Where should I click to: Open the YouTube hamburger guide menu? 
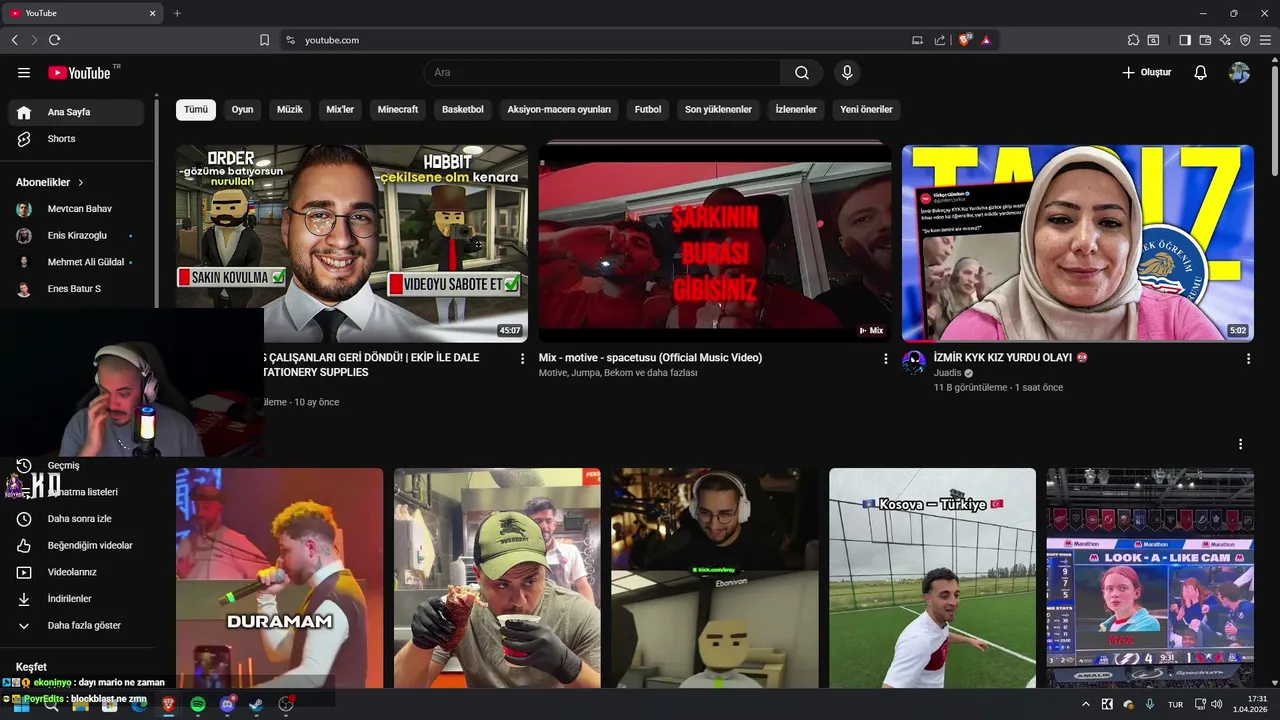[24, 73]
